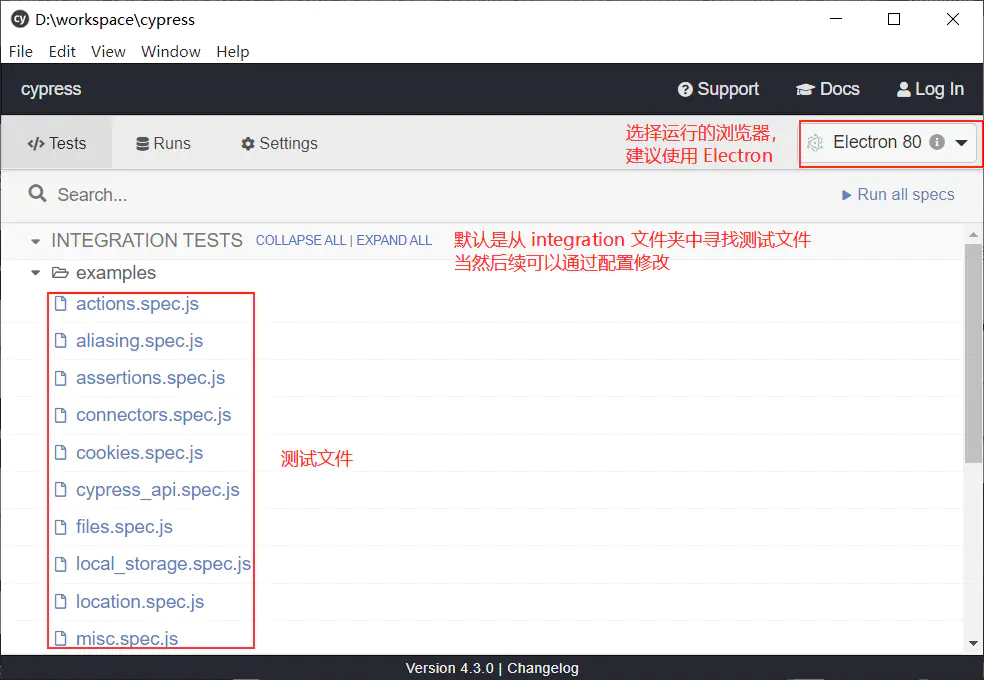Click the file icon of aliasing.spec.js
Image resolution: width=984 pixels, height=680 pixels.
61,341
